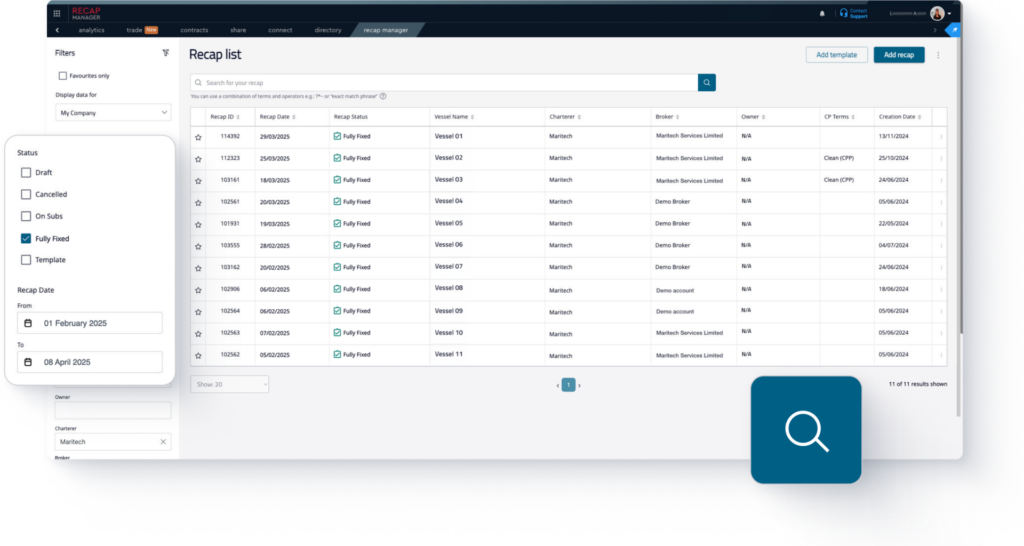The height and width of the screenshot is (546, 1024).
Task: Open row actions for Vessel 01
Action: [941, 137]
